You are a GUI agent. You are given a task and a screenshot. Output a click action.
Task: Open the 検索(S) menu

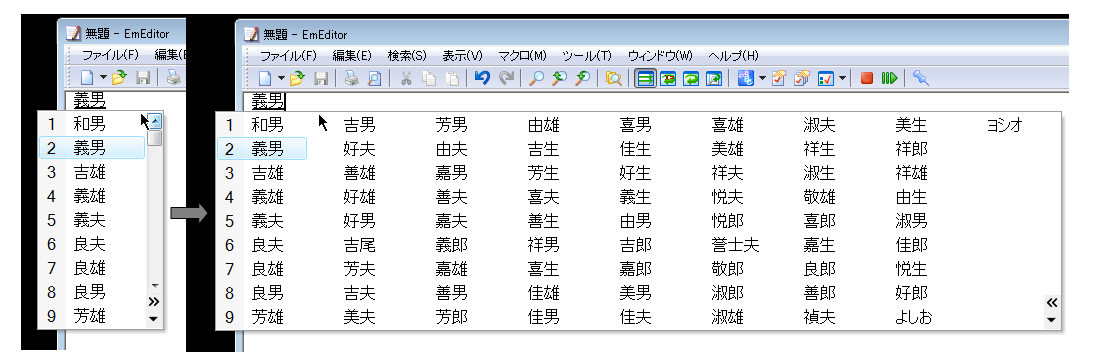407,55
